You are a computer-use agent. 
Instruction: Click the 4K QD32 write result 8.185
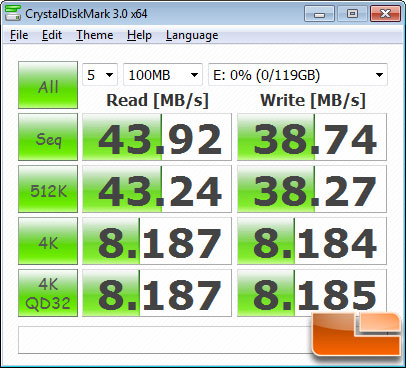(312, 293)
